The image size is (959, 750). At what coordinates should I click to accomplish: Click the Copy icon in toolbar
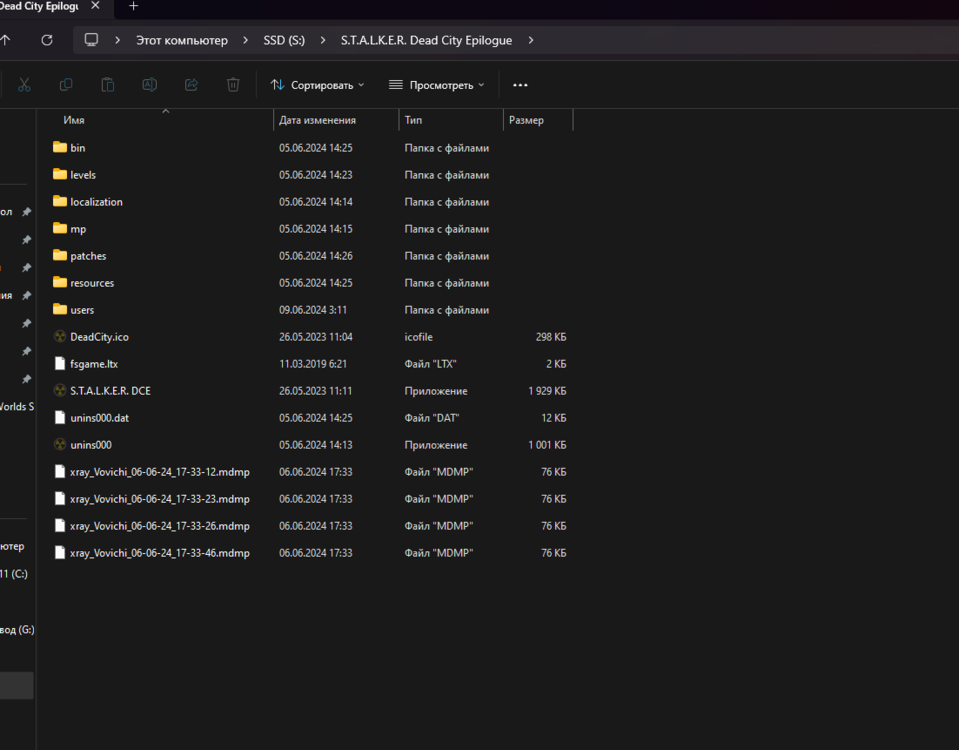pos(66,85)
